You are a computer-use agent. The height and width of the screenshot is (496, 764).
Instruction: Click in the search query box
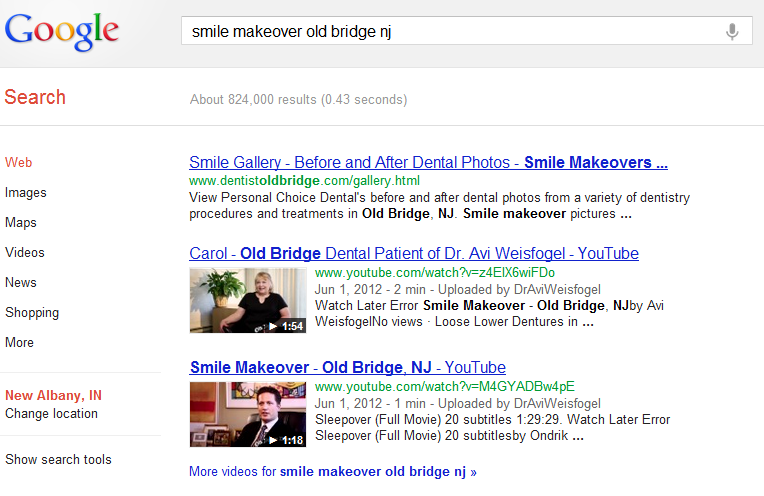453,31
